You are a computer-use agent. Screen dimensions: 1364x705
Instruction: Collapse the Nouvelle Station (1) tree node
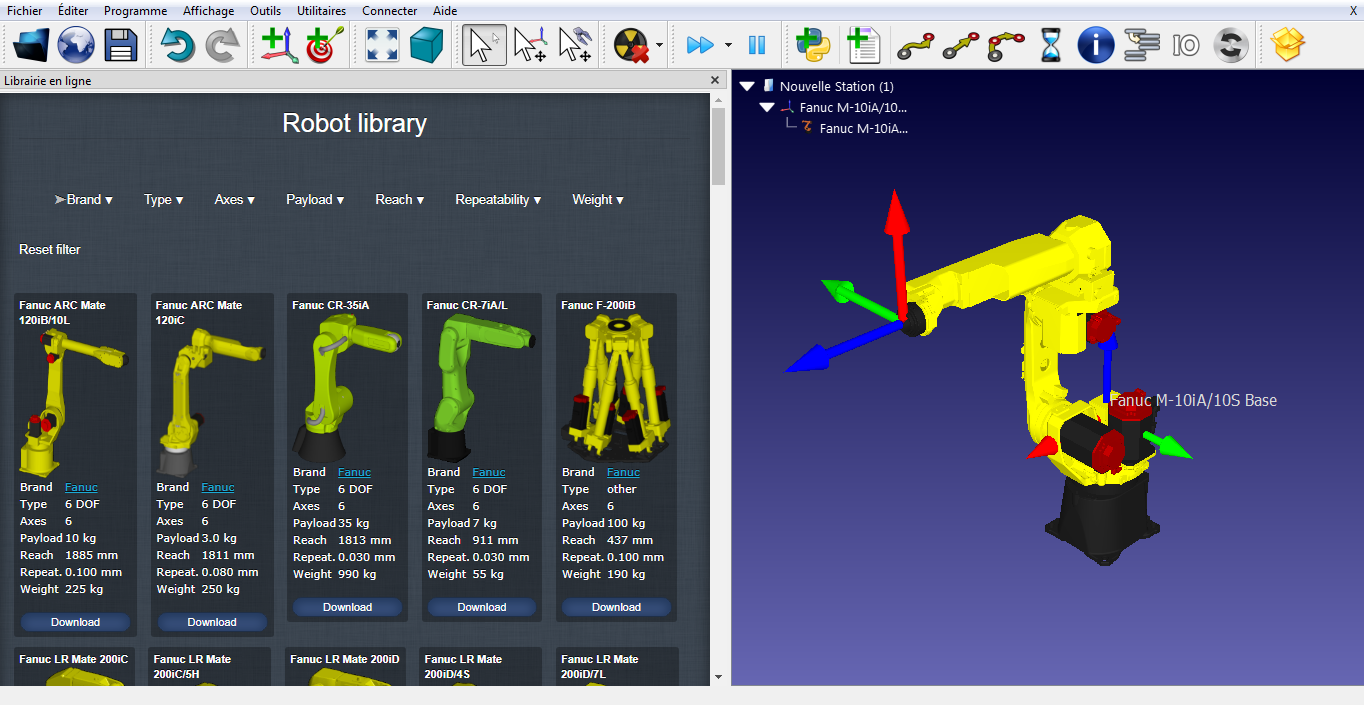point(747,87)
